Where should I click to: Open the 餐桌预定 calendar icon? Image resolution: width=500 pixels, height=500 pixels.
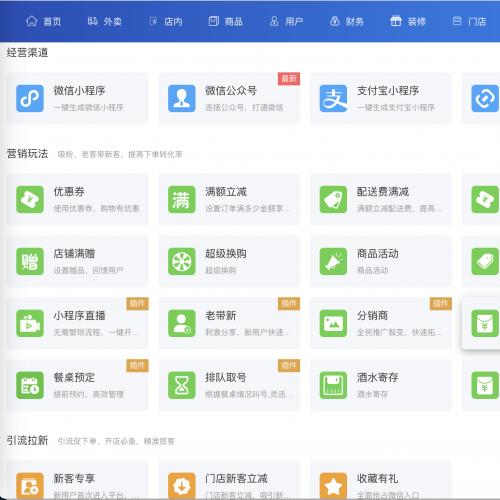30,385
